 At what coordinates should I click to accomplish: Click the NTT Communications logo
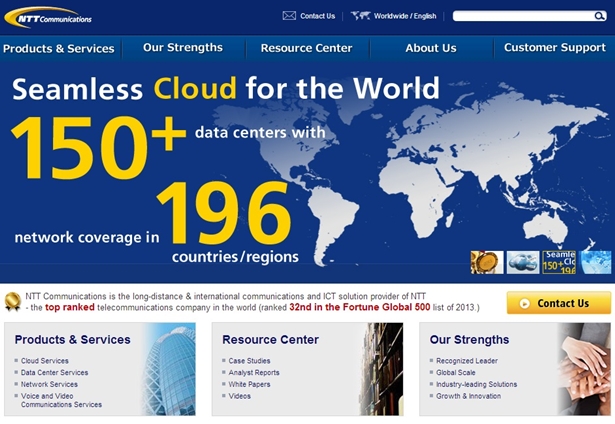pos(48,17)
